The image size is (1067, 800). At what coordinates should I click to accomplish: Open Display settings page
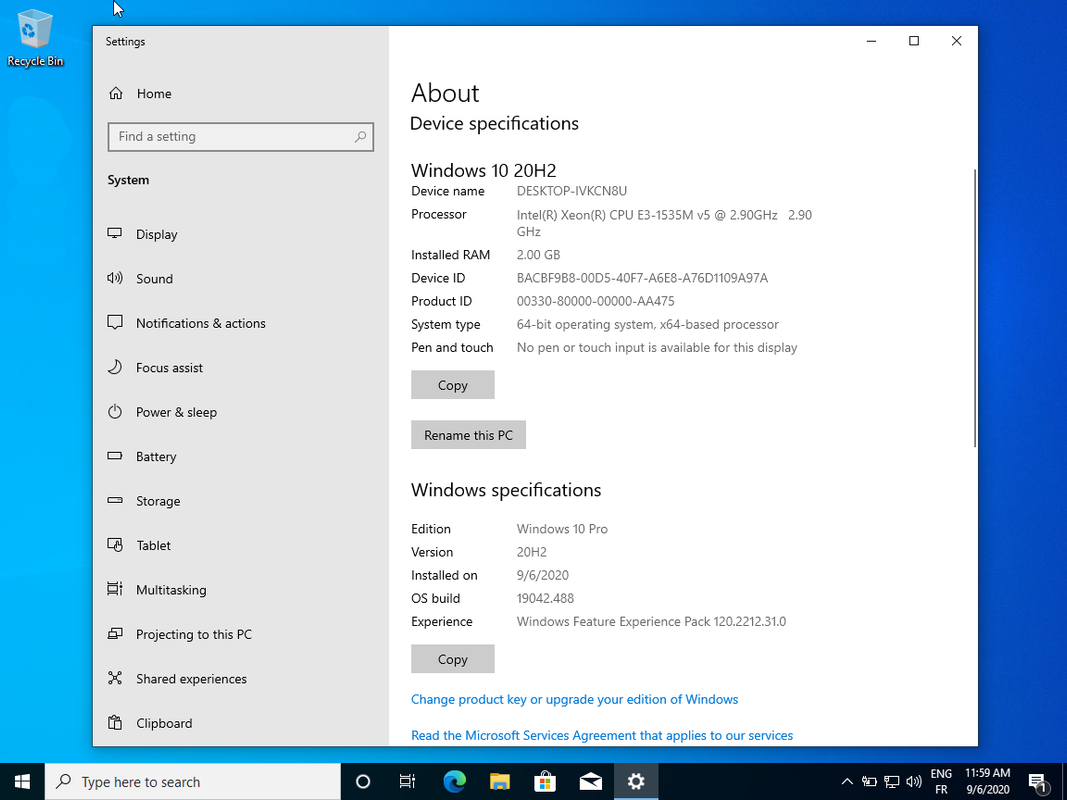point(240,234)
